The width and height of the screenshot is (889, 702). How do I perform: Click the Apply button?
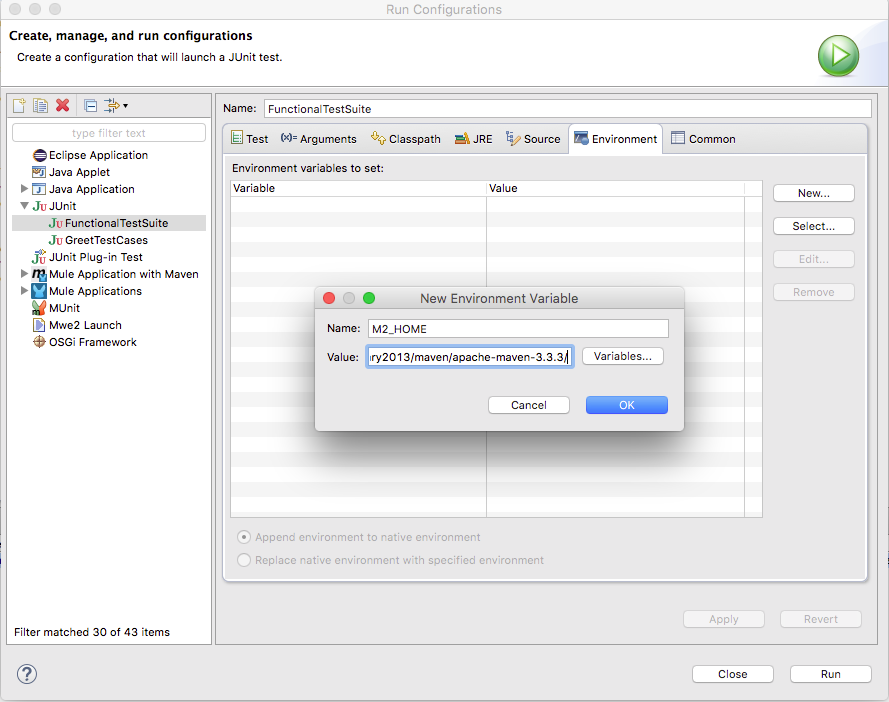click(723, 619)
